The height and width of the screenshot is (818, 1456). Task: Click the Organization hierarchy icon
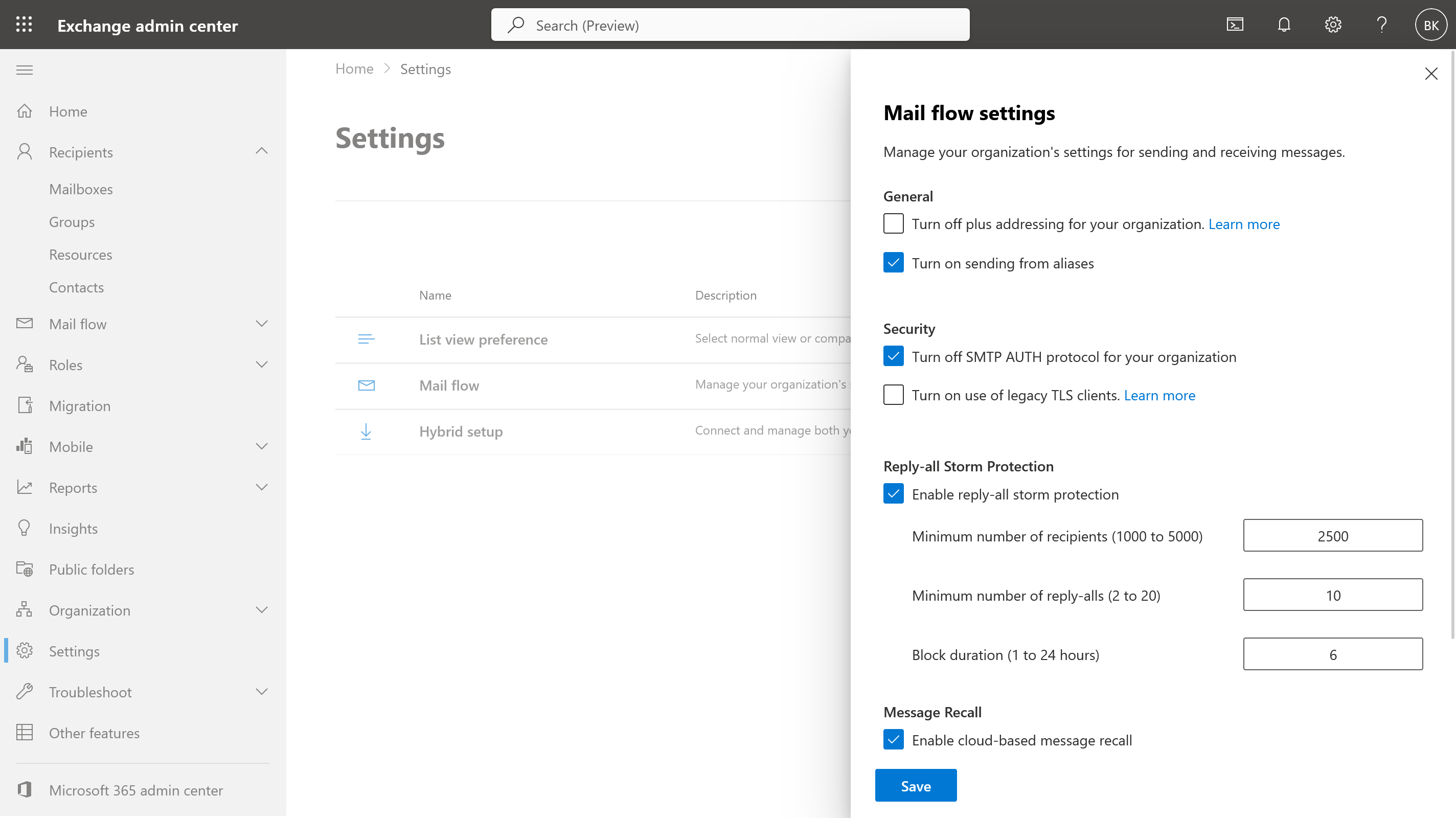click(x=25, y=609)
